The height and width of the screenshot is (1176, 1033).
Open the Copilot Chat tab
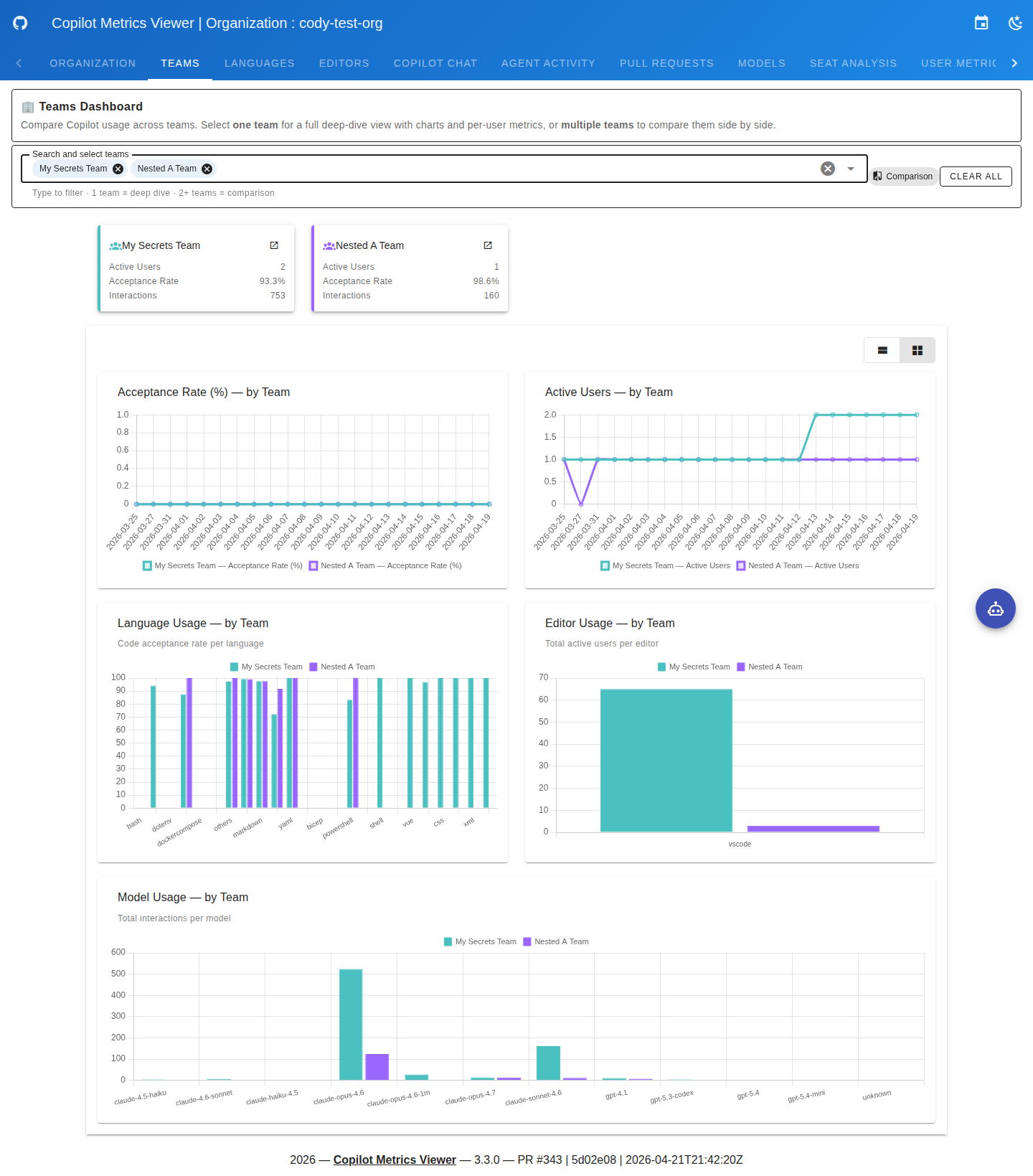[435, 63]
